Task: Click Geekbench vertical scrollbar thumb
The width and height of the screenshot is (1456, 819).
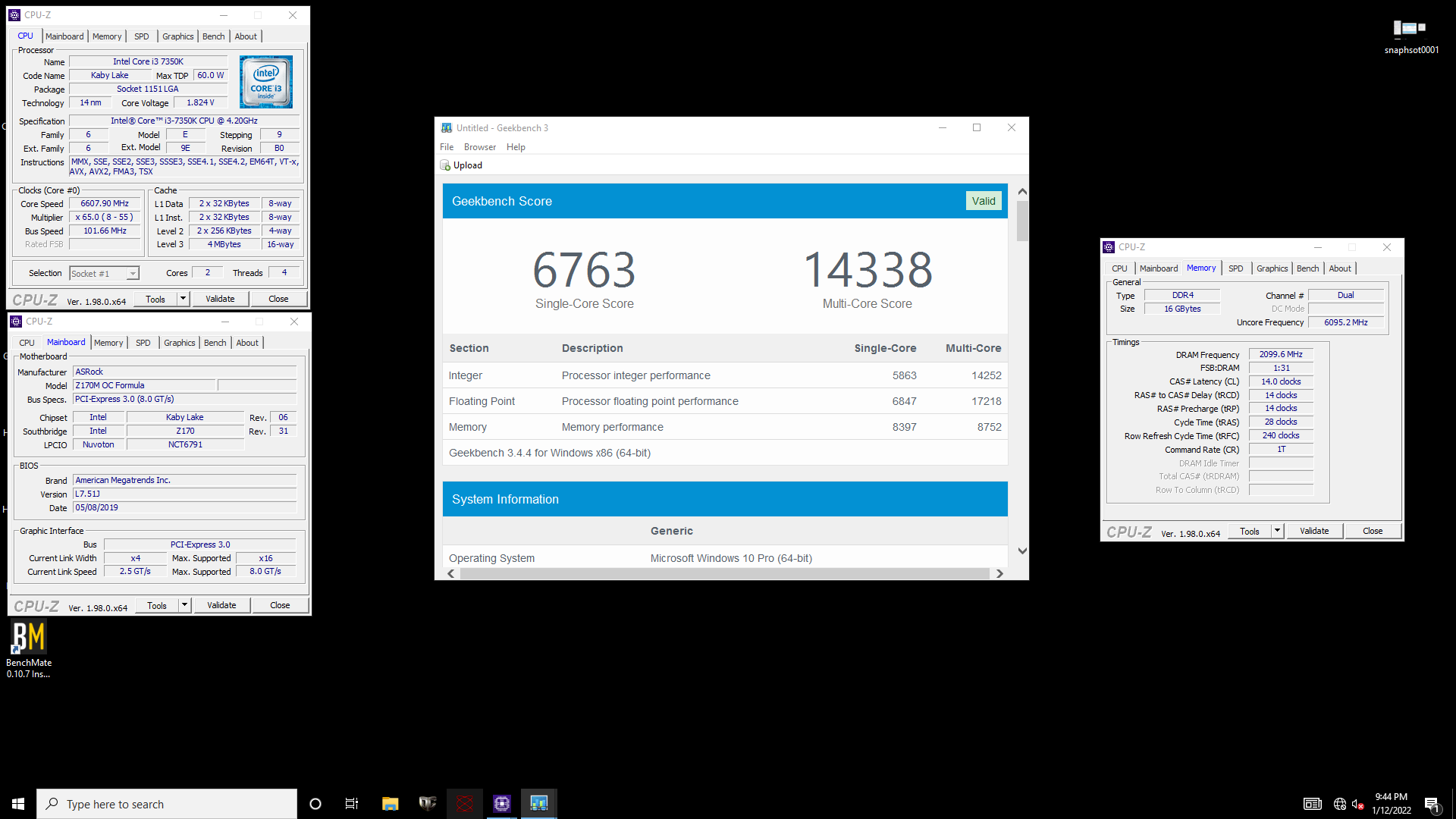Action: point(1022,221)
